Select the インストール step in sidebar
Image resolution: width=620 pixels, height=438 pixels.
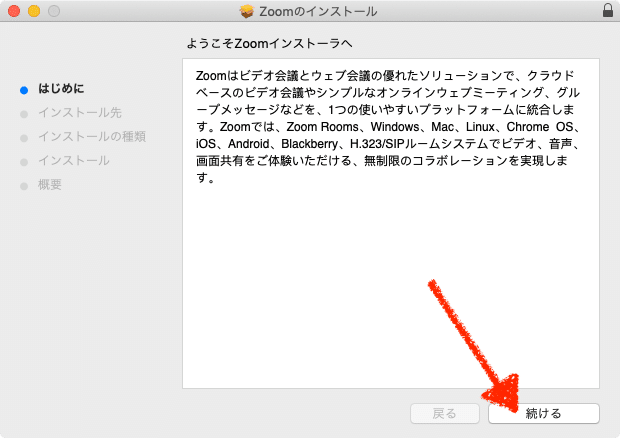[x=74, y=160]
